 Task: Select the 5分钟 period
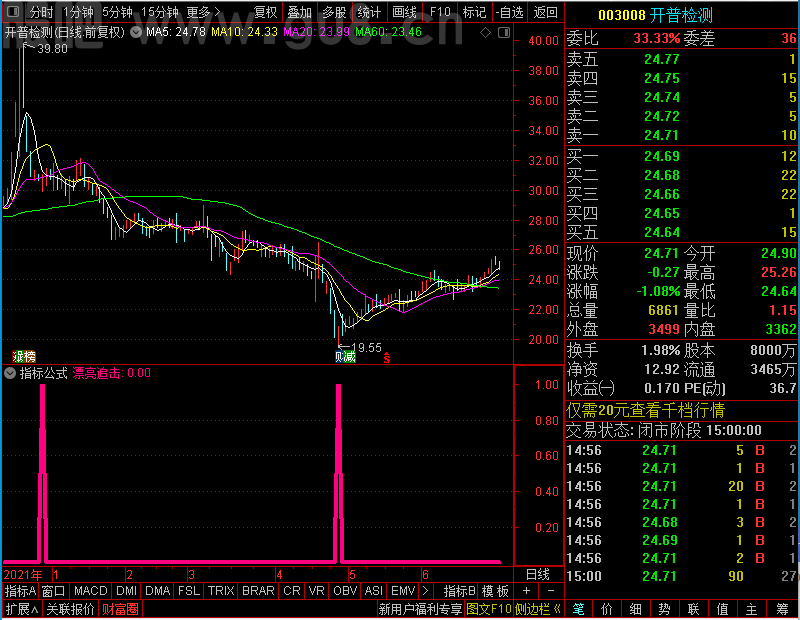point(117,12)
